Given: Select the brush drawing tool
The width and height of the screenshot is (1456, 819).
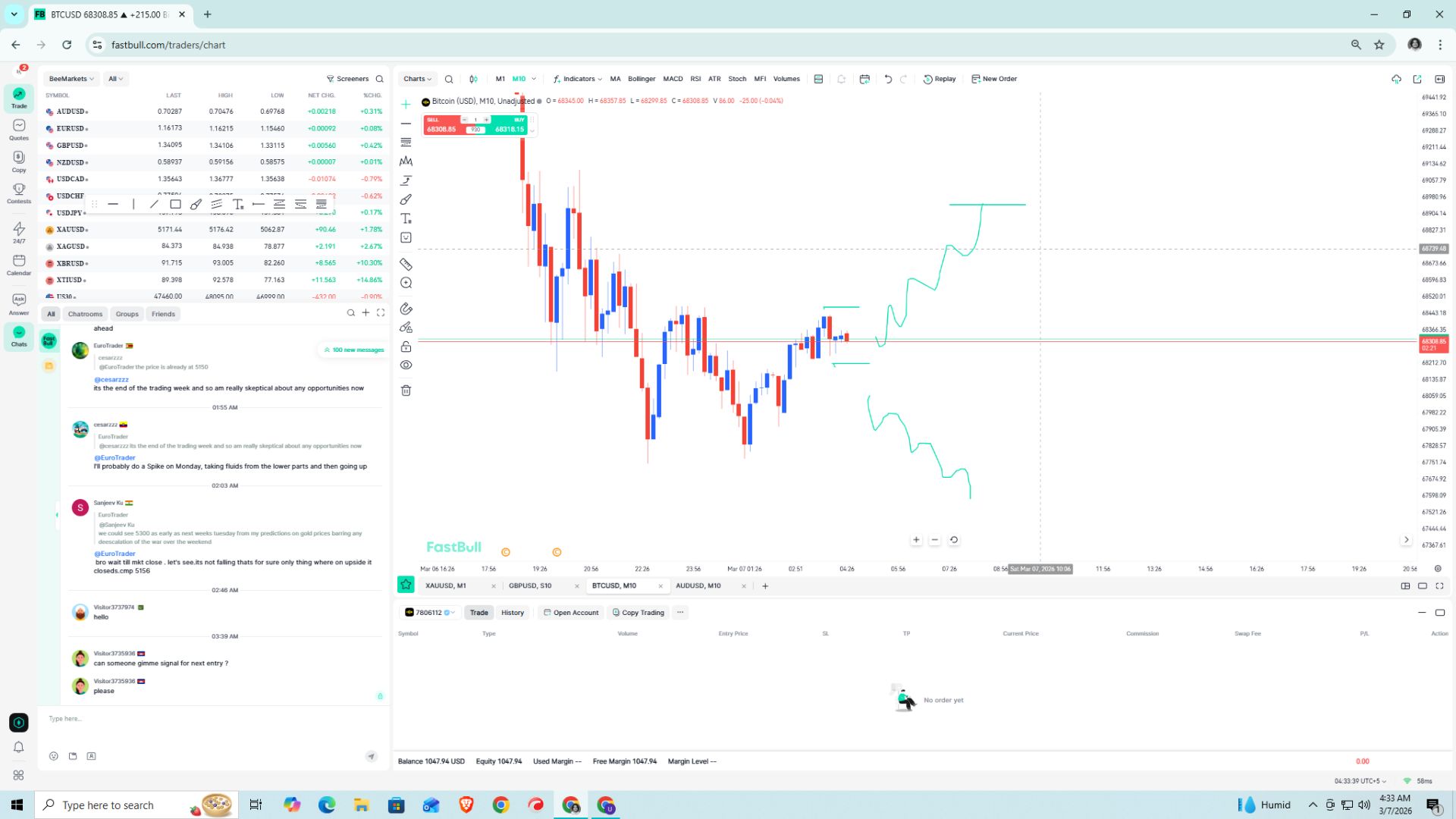Looking at the screenshot, I should point(406,199).
